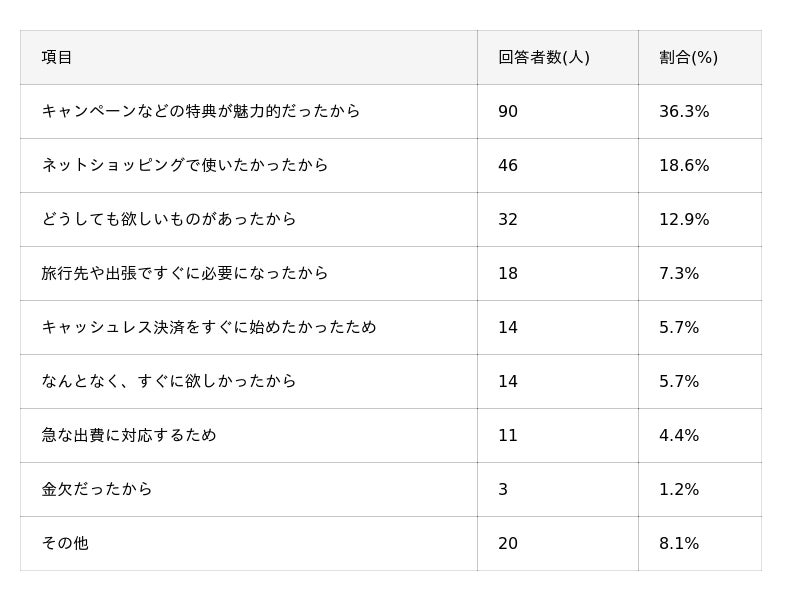Click the キャッシュレス決済をすぐに始めたかった cell

click(x=209, y=328)
